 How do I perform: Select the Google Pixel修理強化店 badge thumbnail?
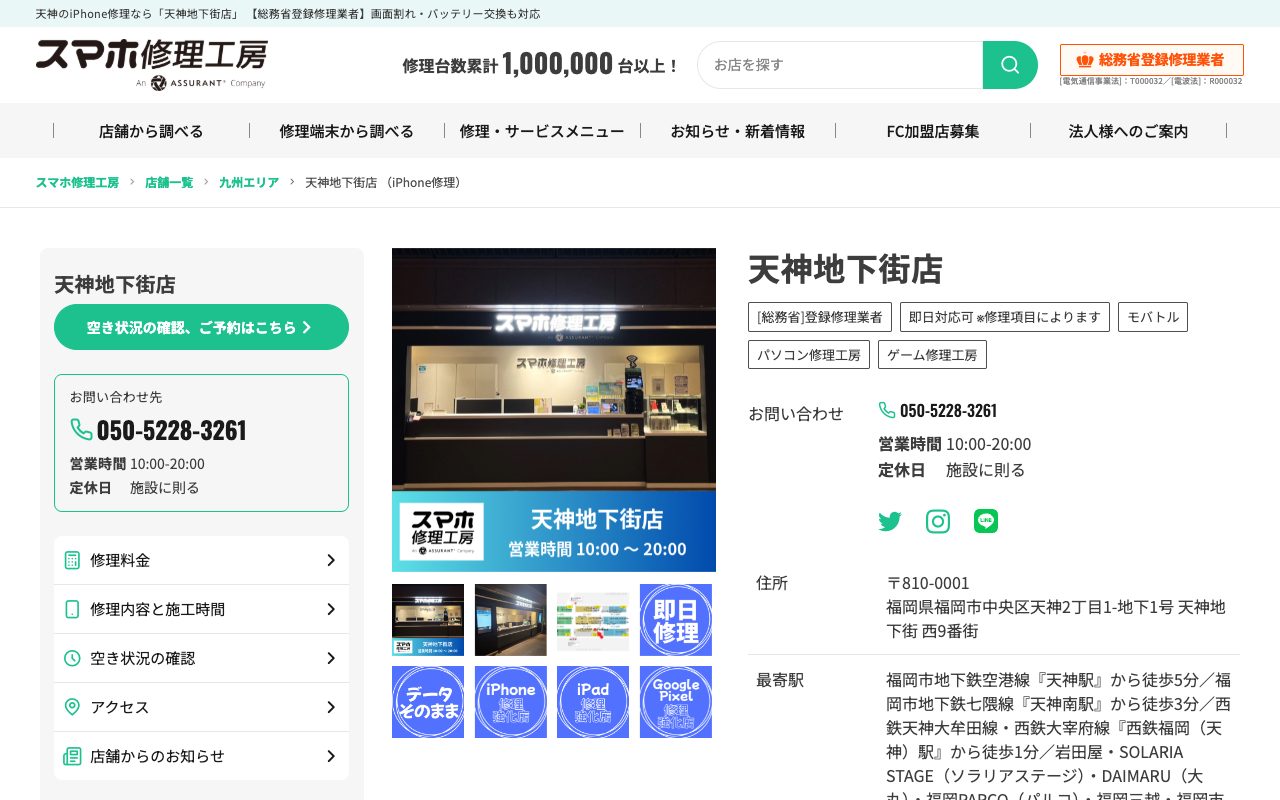[676, 702]
